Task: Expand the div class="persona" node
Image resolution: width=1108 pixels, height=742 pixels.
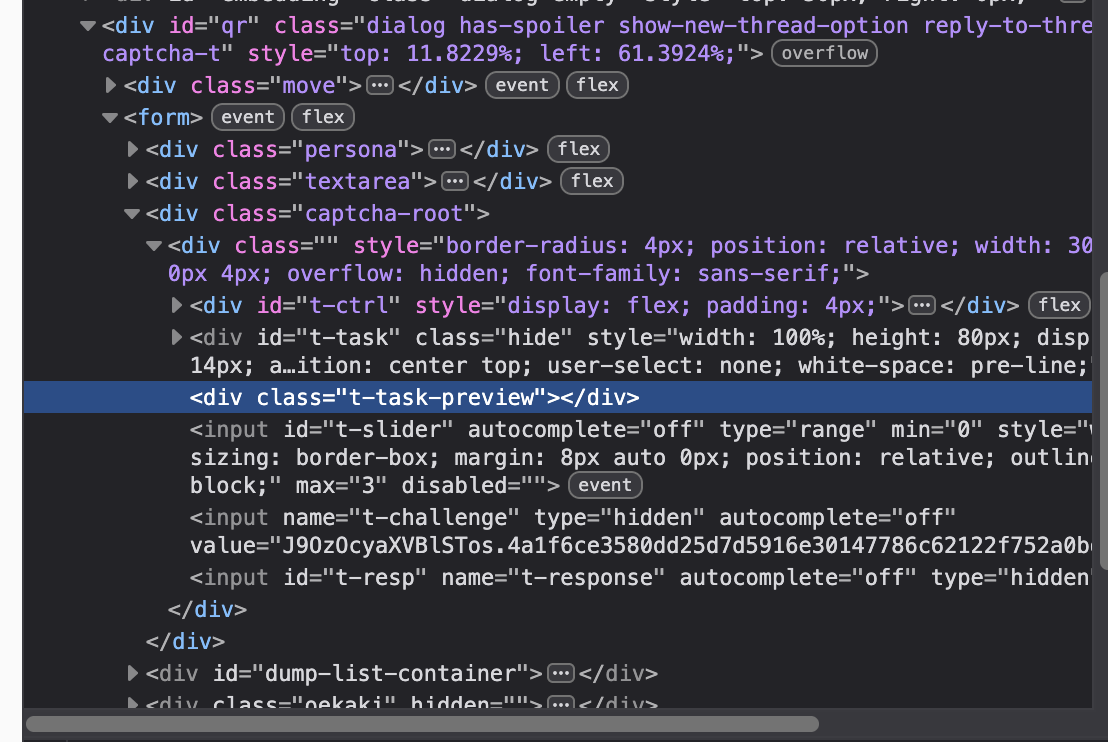Action: pyautogui.click(x=132, y=149)
